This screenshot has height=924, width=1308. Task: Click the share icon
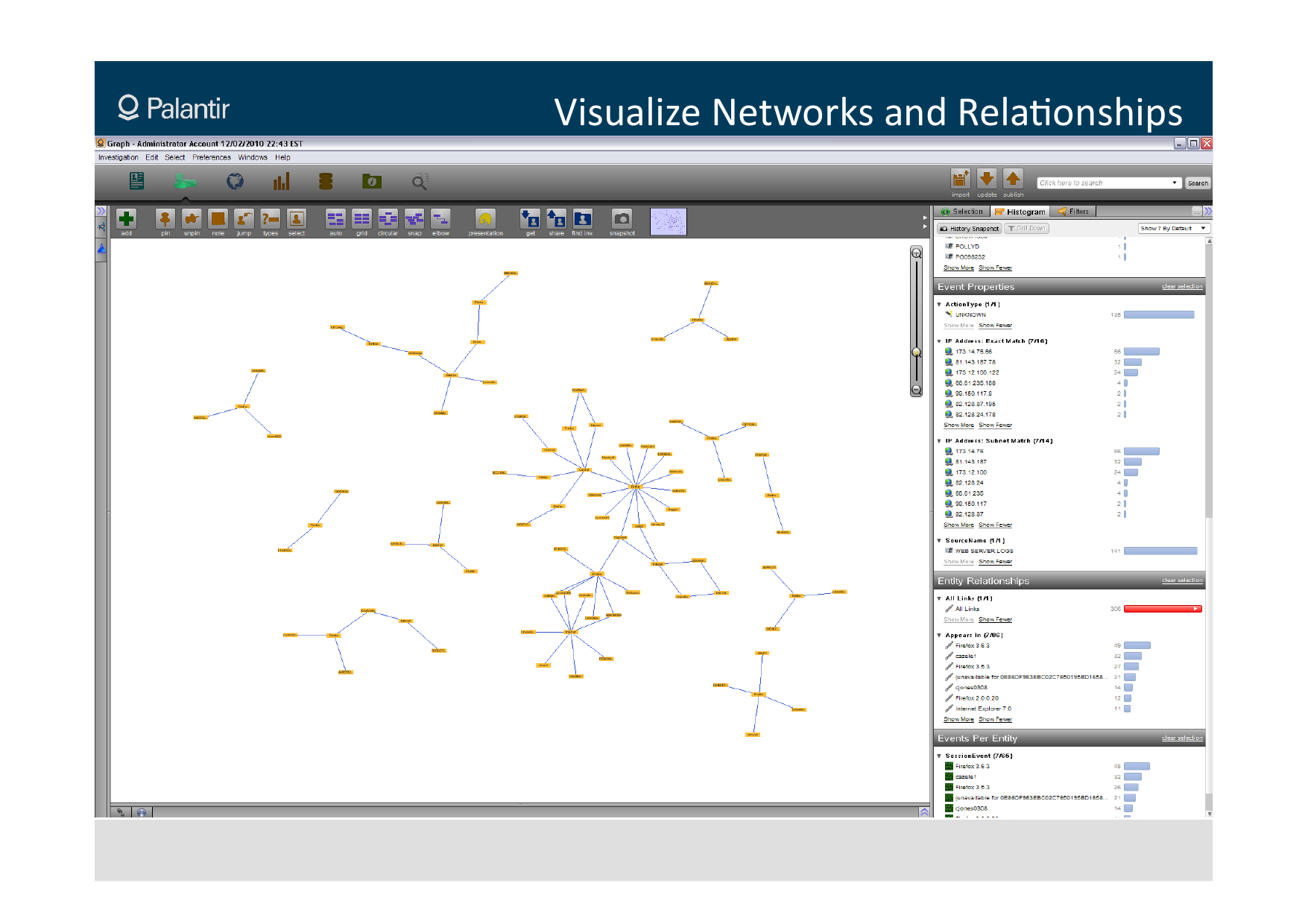(556, 218)
